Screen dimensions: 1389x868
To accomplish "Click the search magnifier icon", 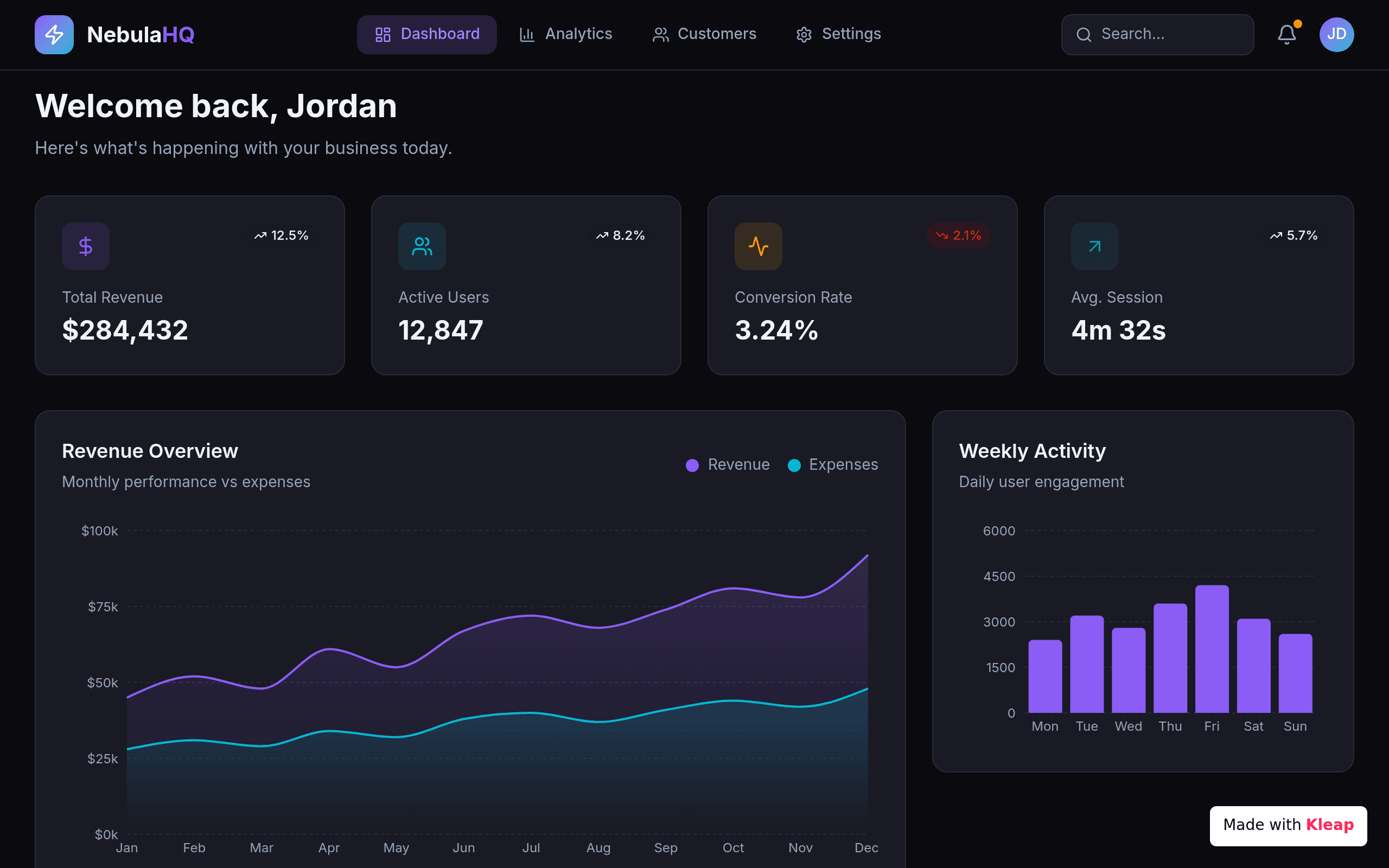I will 1084,35.
